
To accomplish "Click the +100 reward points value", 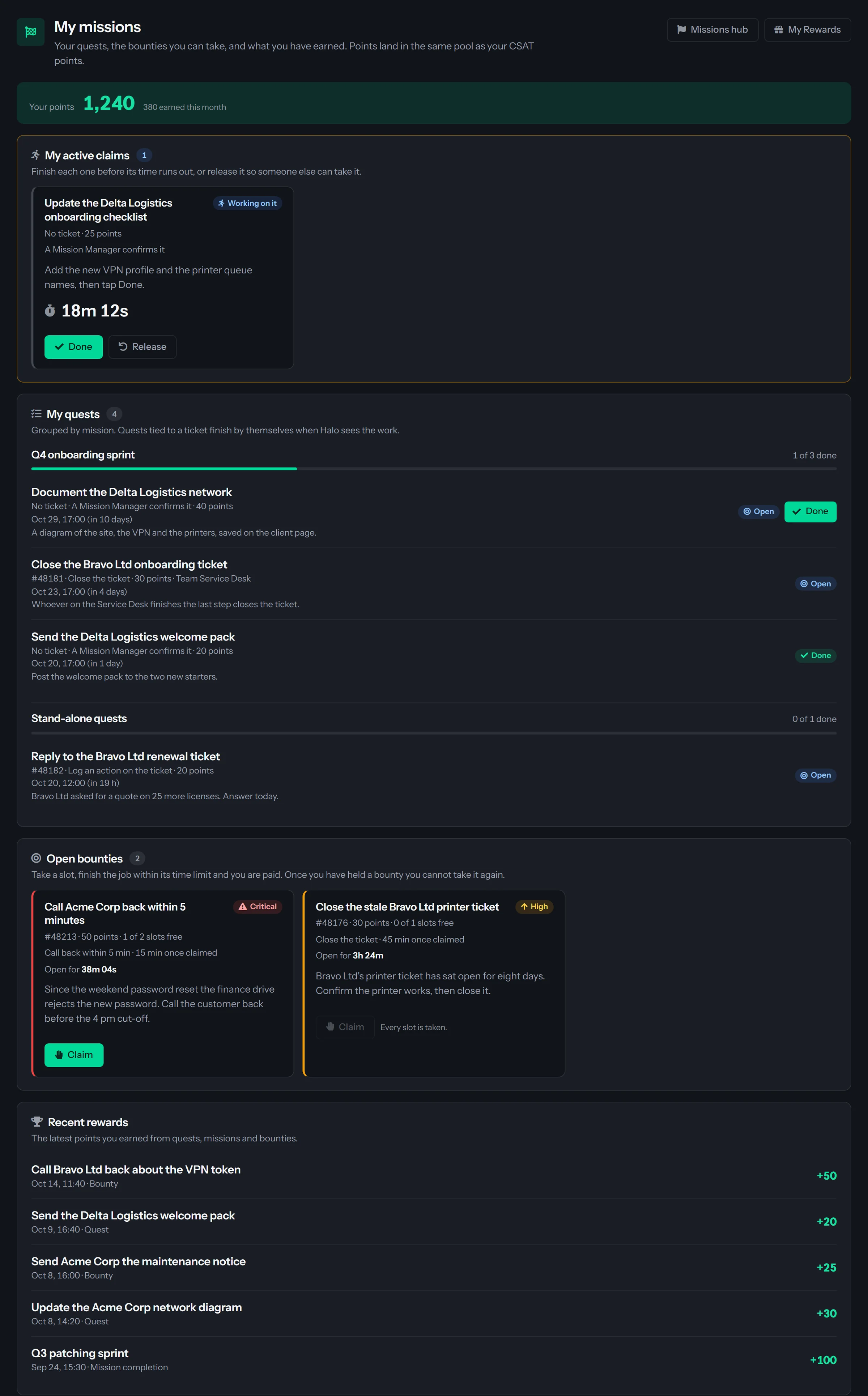I will tap(823, 1360).
